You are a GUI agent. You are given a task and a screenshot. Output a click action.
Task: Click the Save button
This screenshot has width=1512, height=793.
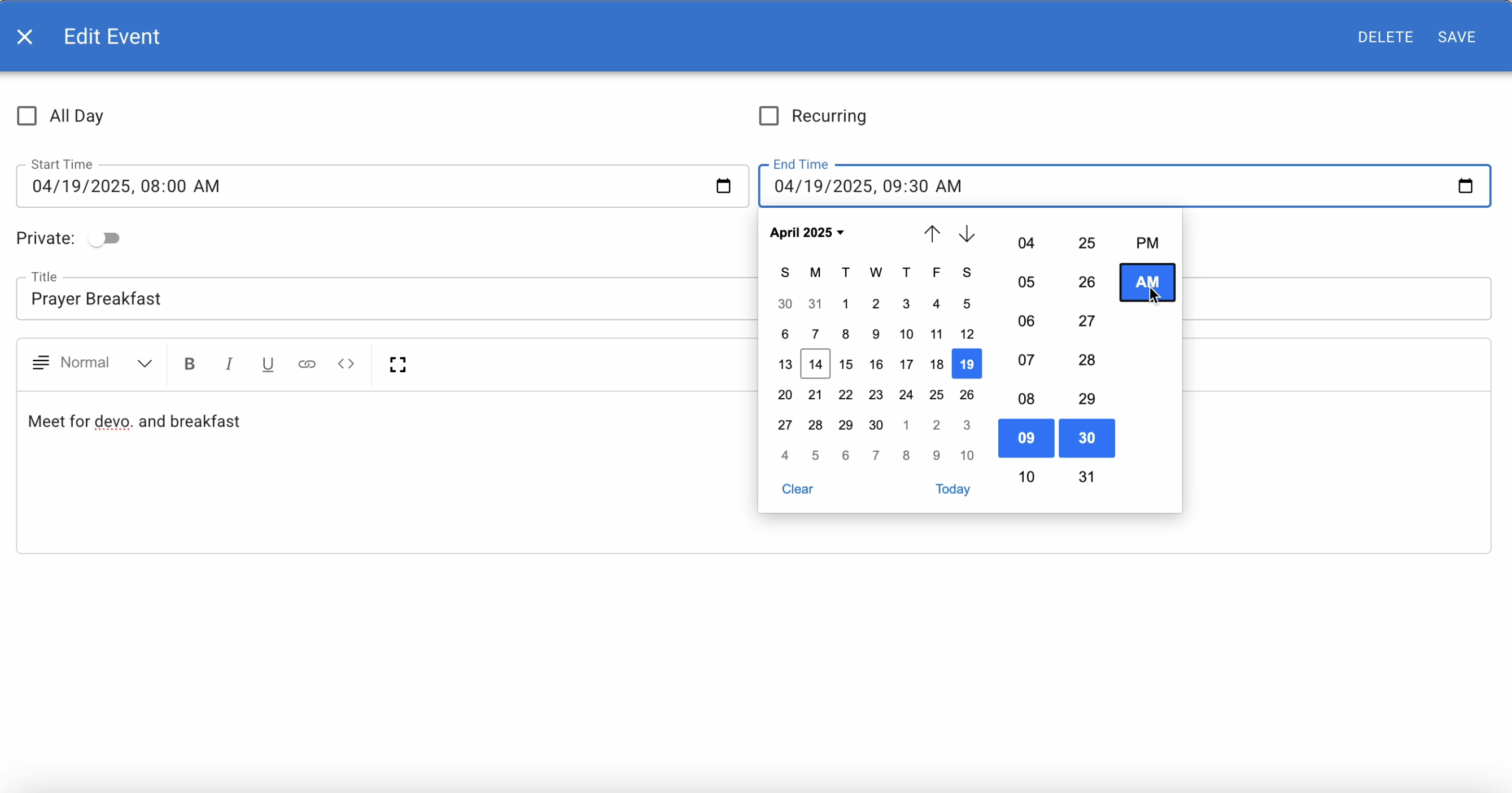(1456, 37)
